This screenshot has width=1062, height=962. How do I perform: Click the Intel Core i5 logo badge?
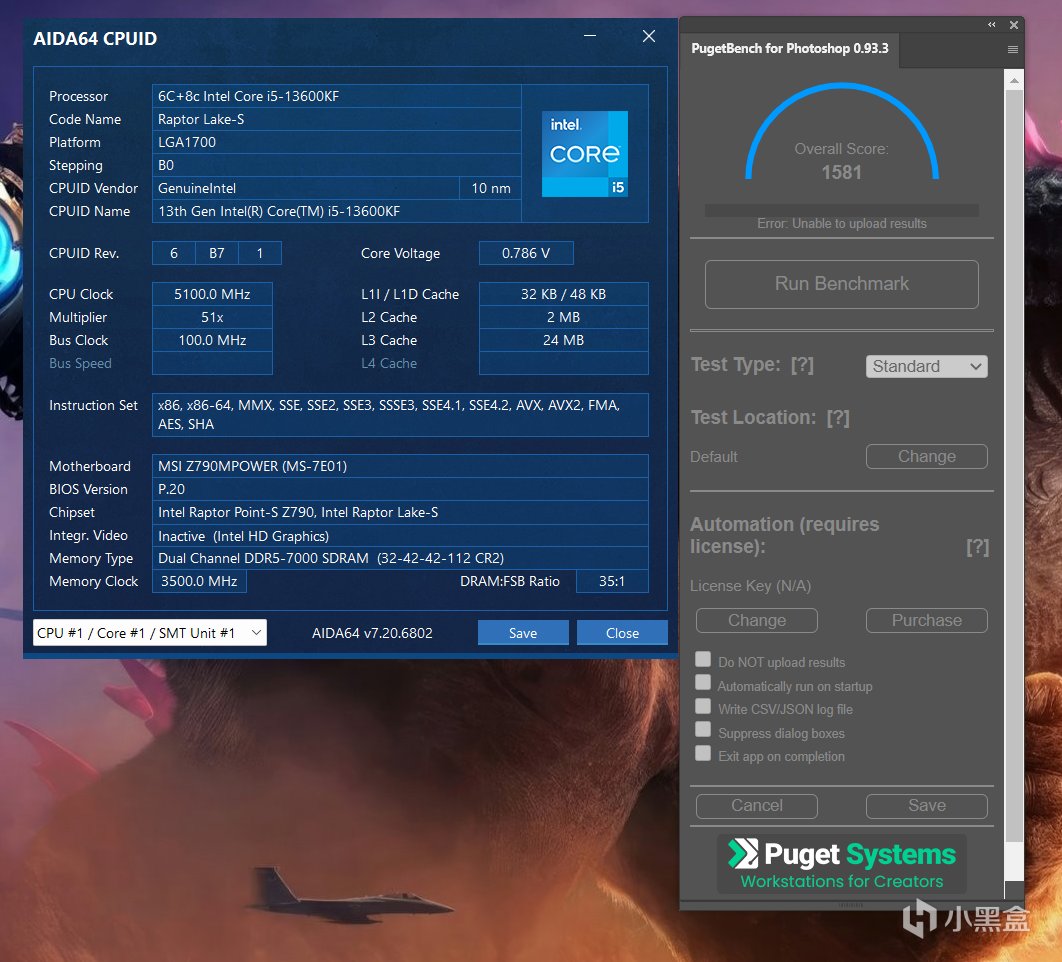click(585, 154)
